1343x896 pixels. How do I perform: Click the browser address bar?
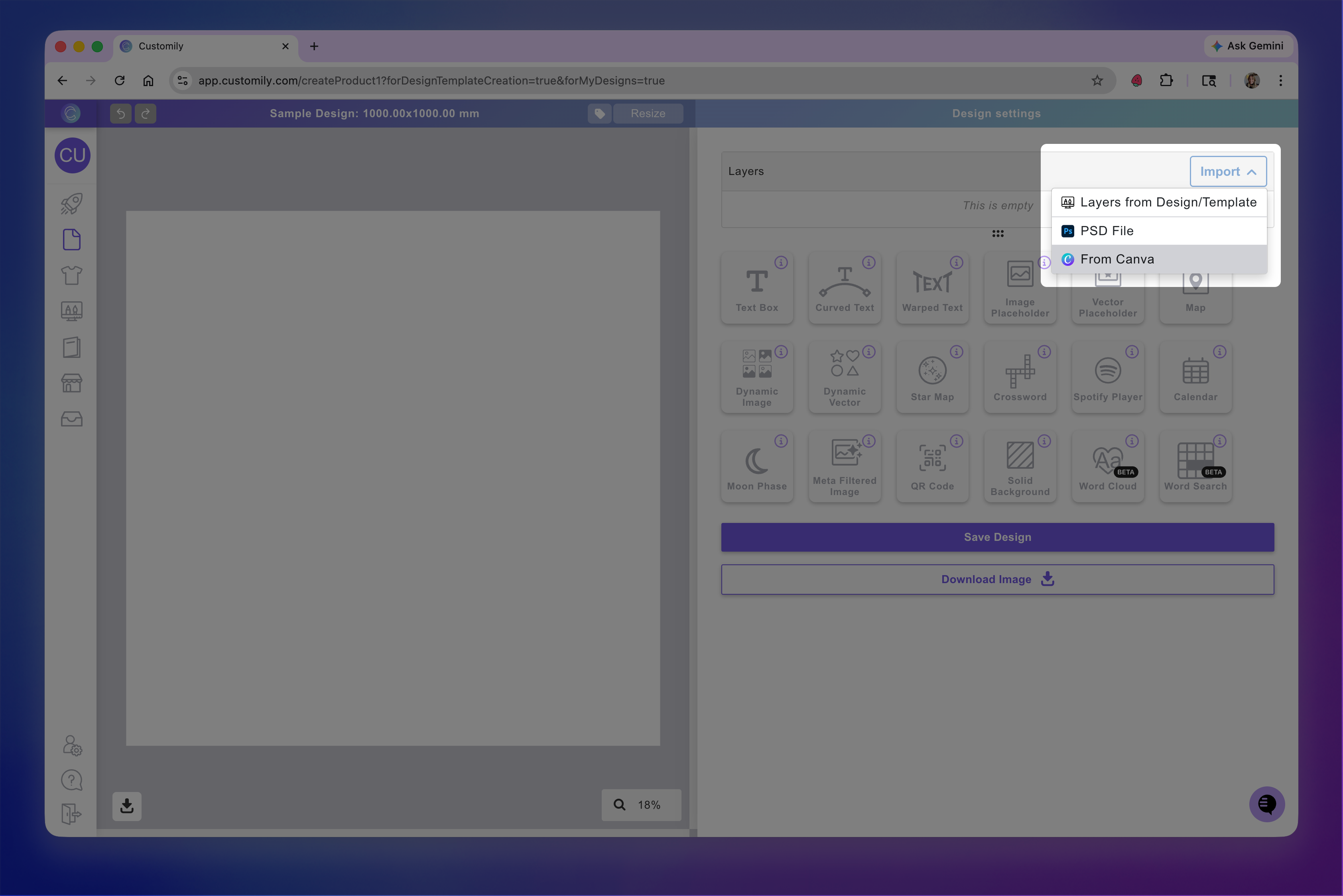point(642,81)
